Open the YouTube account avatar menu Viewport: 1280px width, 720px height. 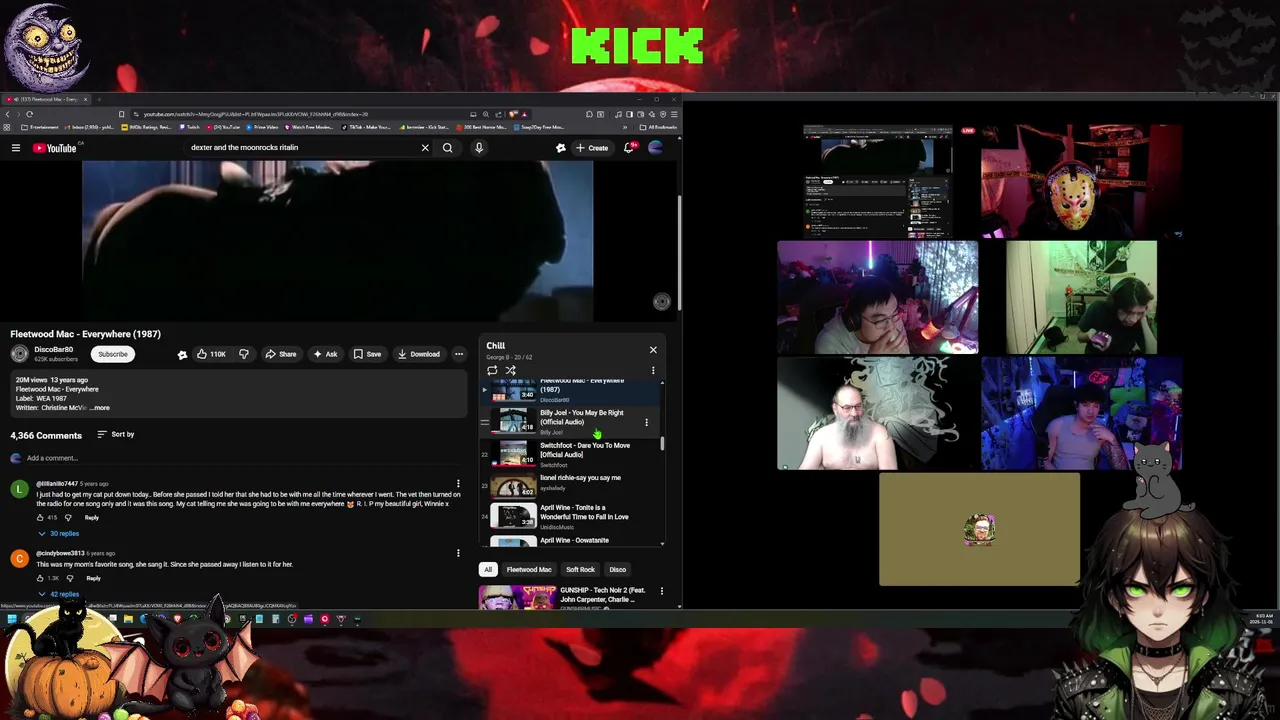(x=656, y=148)
